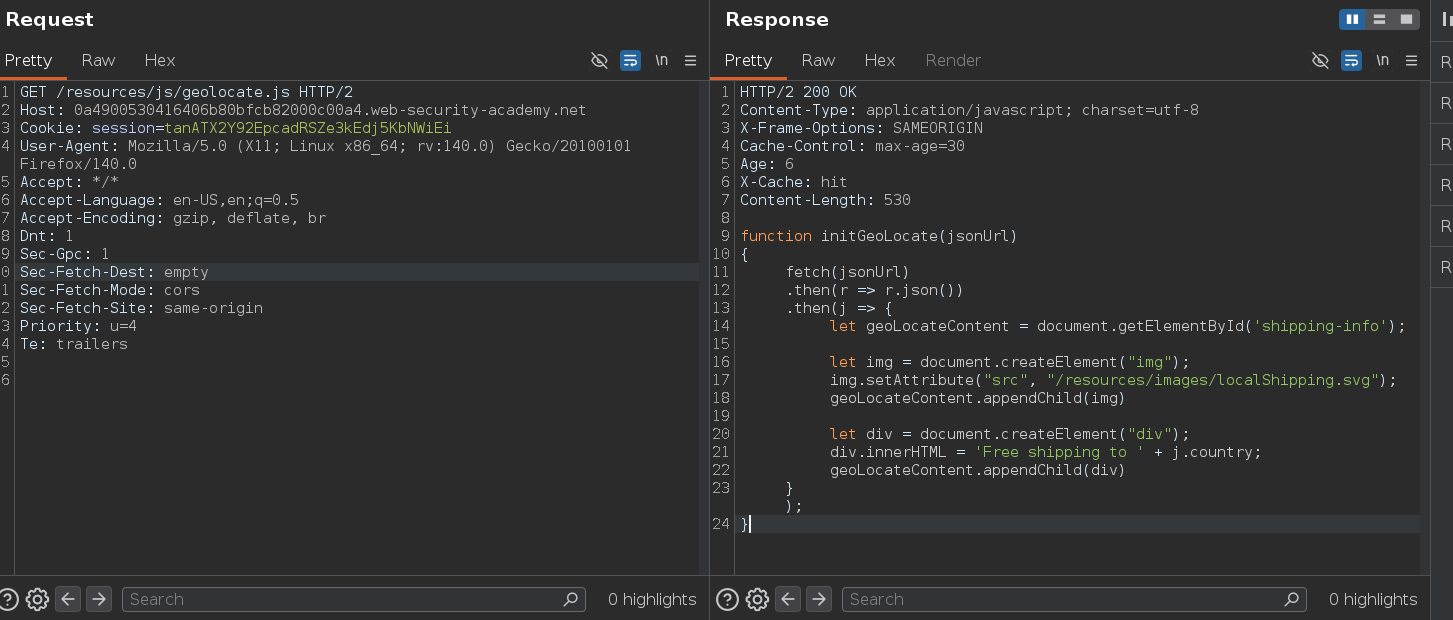
Task: Open help icon below Response panel
Action: 728,599
